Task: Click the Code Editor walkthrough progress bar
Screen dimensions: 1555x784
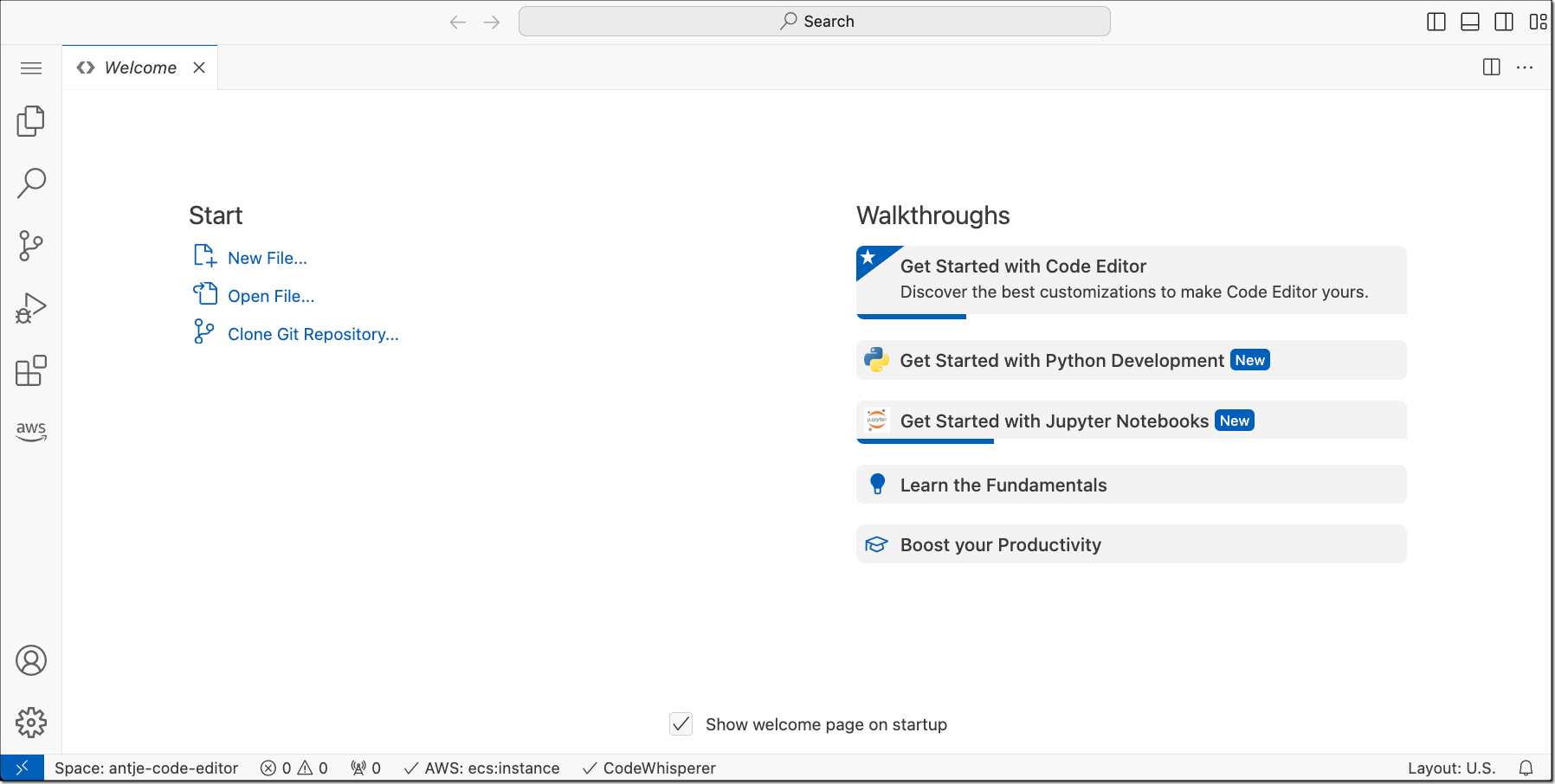Action: pyautogui.click(x=911, y=317)
